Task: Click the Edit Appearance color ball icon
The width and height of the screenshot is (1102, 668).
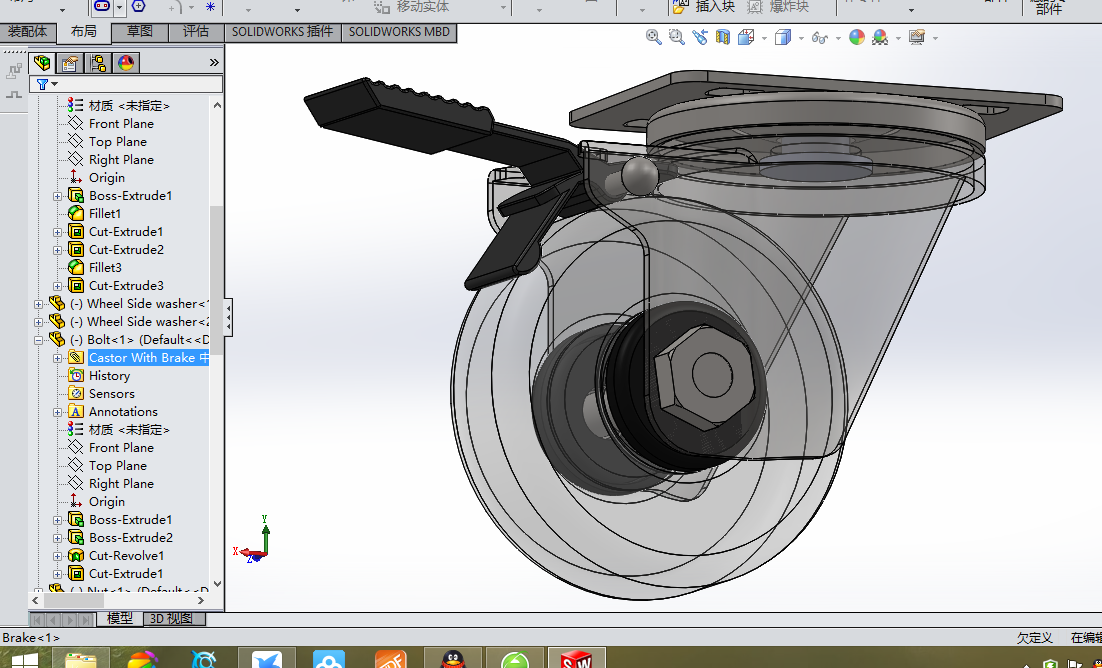Action: coord(857,37)
